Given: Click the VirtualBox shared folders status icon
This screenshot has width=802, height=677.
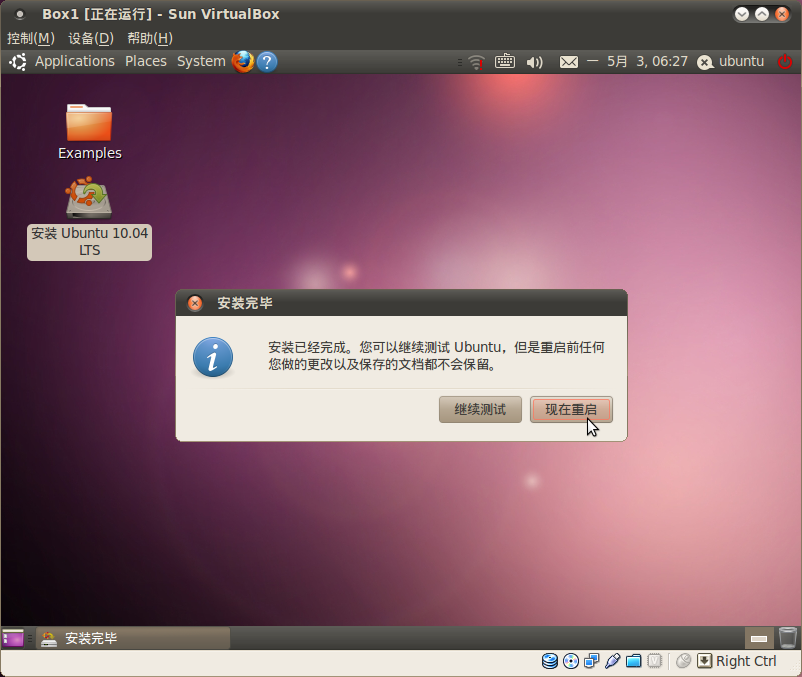Looking at the screenshot, I should tap(634, 661).
